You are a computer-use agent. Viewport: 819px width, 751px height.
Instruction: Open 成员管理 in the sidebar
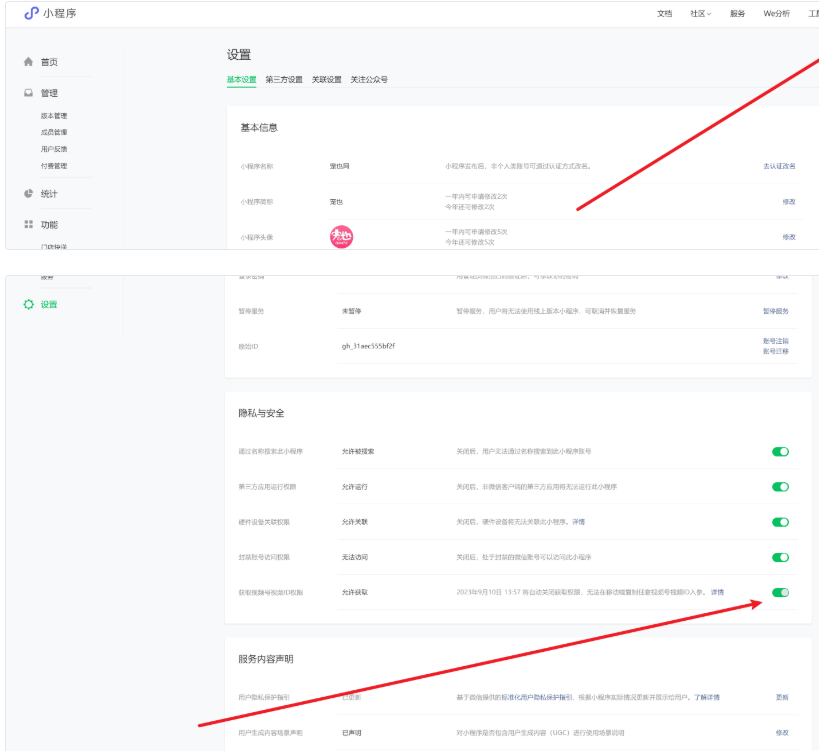54,132
